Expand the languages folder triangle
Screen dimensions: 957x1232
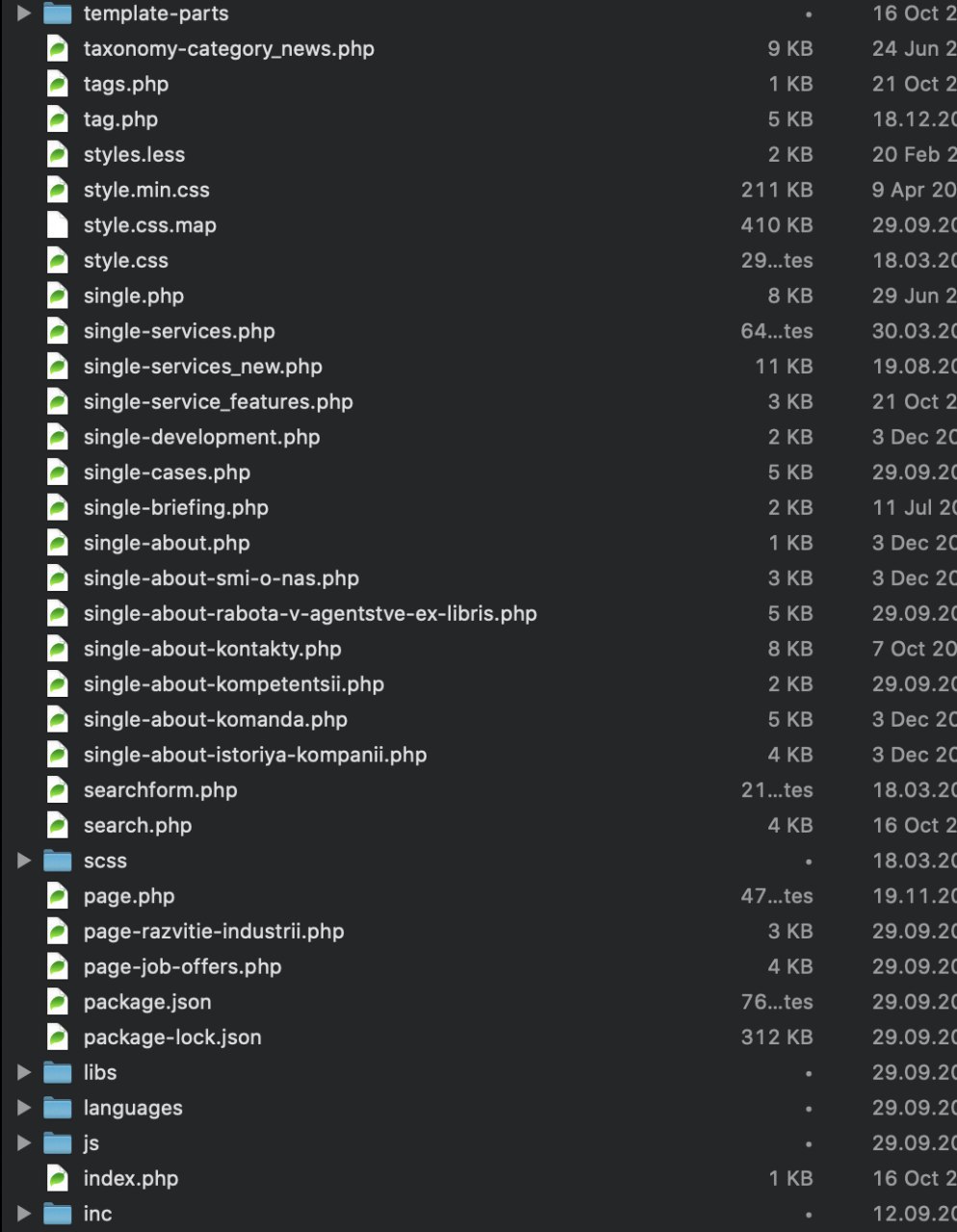click(24, 1108)
